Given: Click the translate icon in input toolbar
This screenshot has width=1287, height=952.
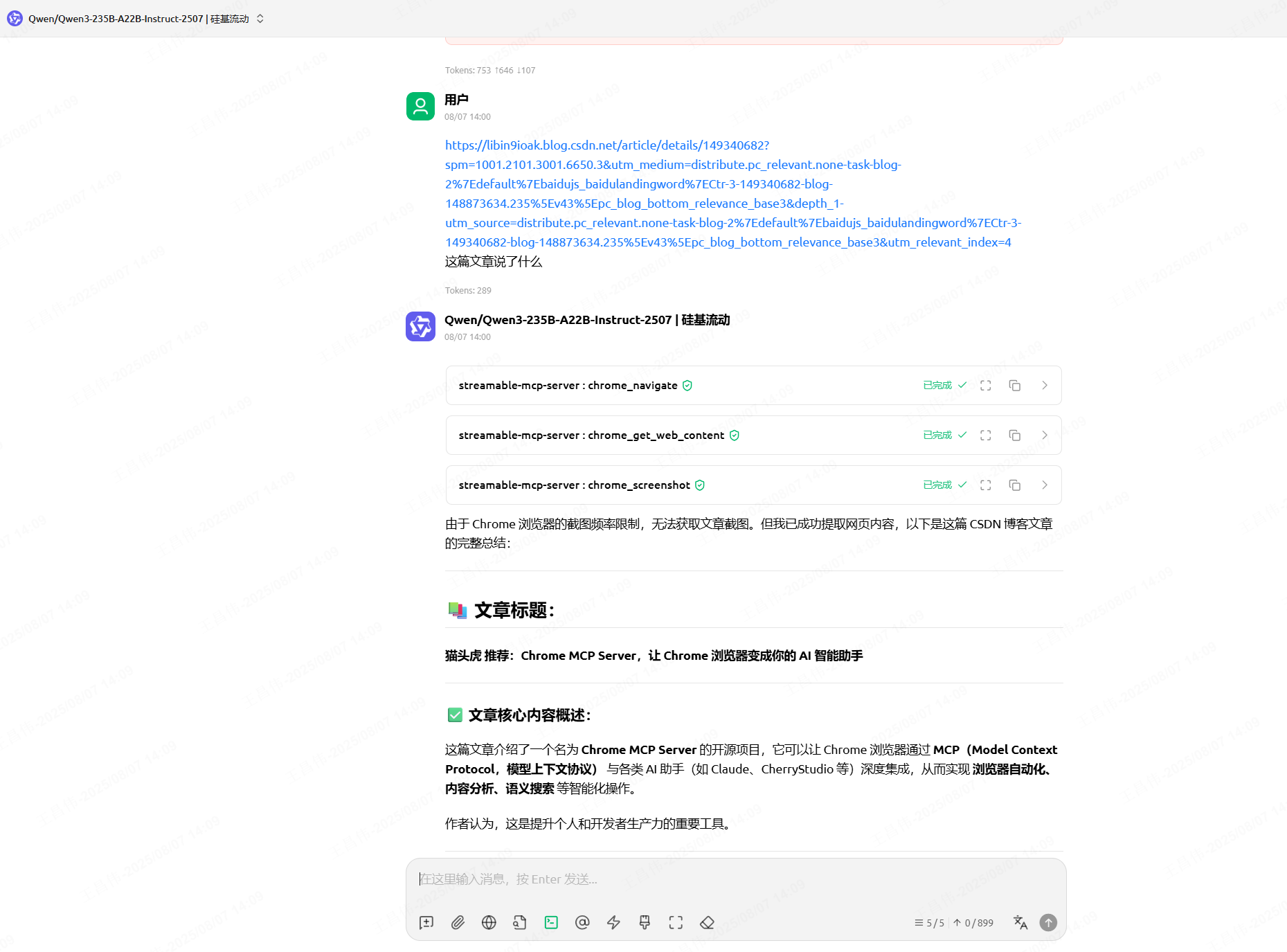Looking at the screenshot, I should (x=1020, y=922).
